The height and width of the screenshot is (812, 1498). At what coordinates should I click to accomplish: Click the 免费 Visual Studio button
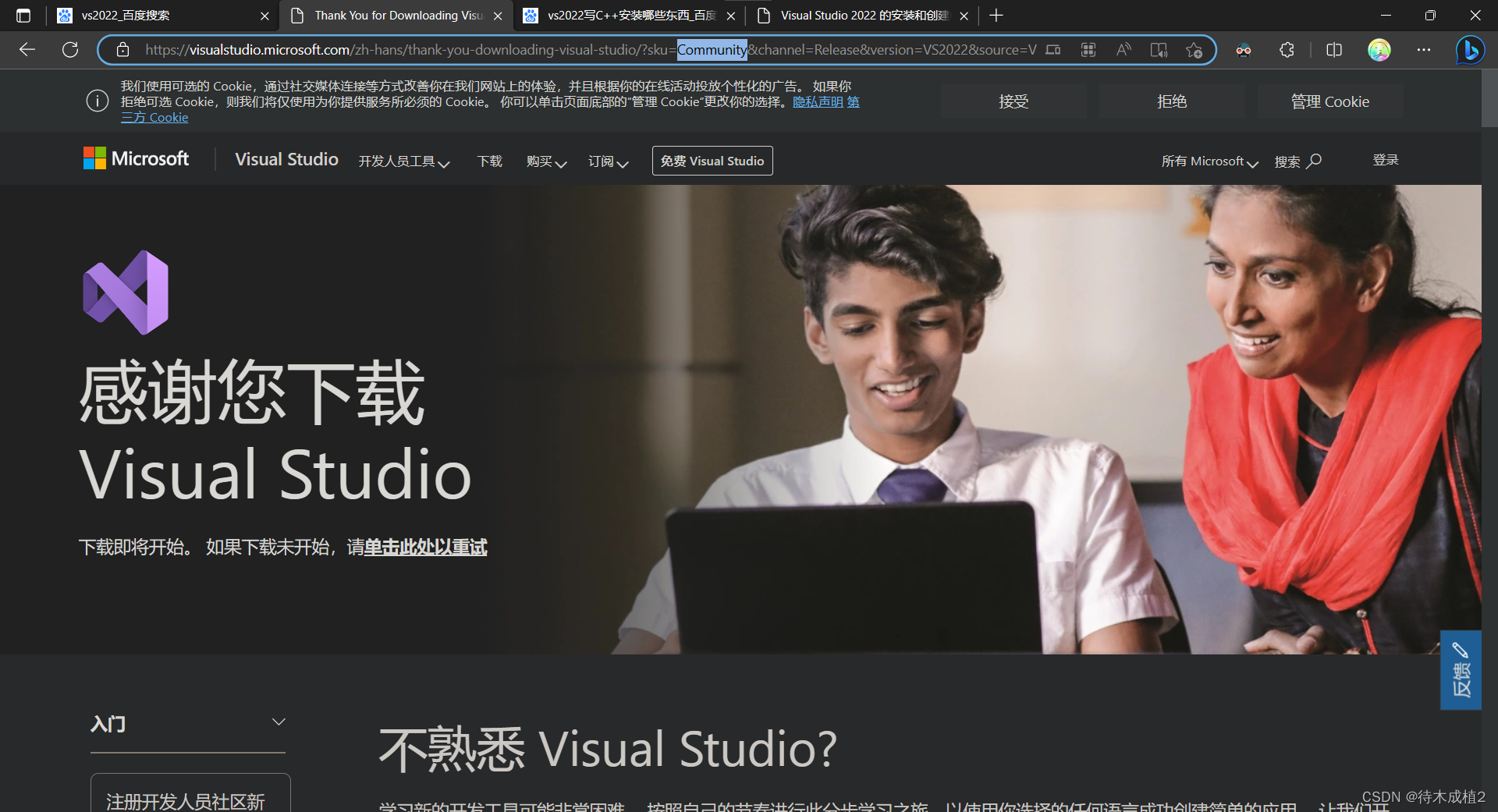point(712,161)
